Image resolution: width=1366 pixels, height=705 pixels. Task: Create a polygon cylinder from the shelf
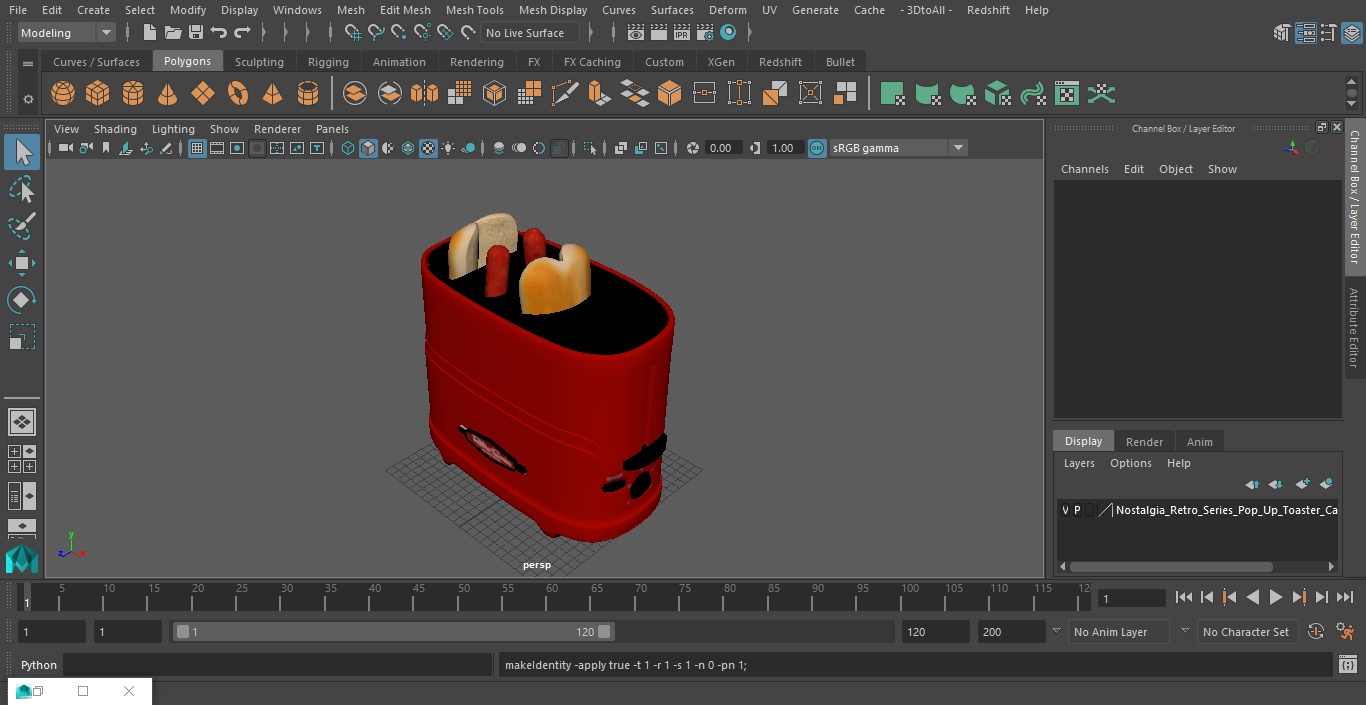pyautogui.click(x=132, y=94)
